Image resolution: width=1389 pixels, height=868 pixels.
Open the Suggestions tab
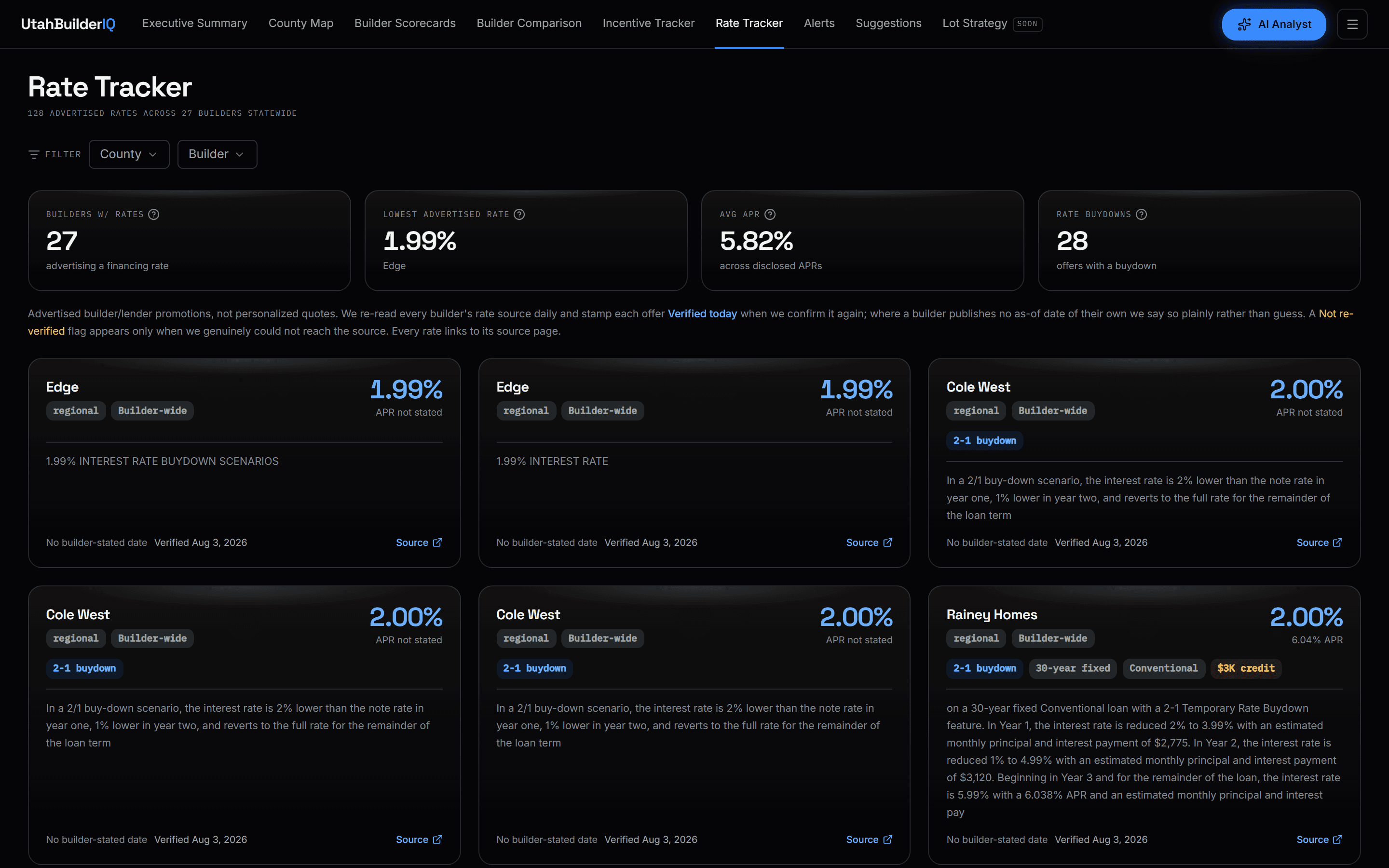tap(888, 23)
